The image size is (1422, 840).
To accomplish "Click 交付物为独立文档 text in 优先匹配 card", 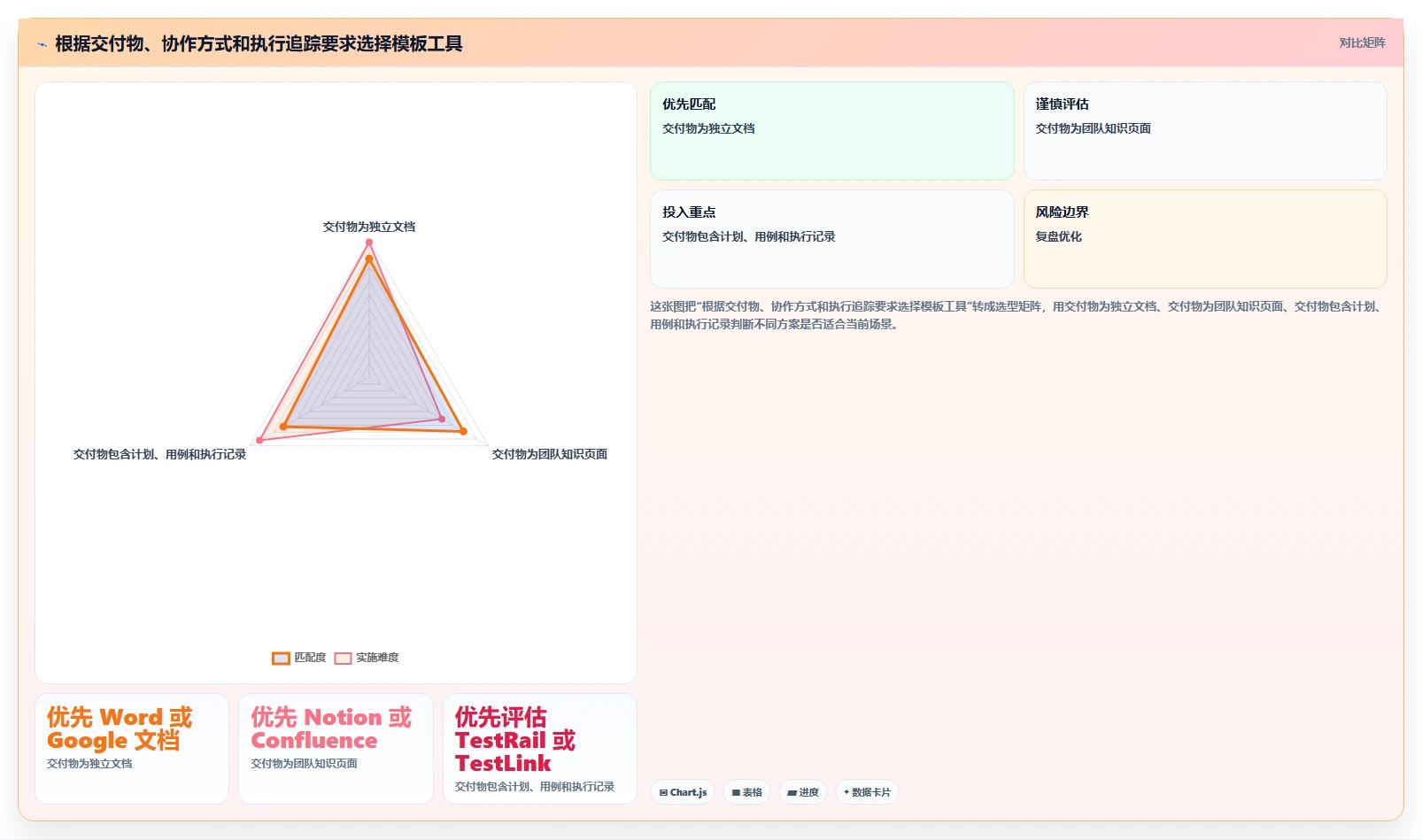I will pos(708,128).
